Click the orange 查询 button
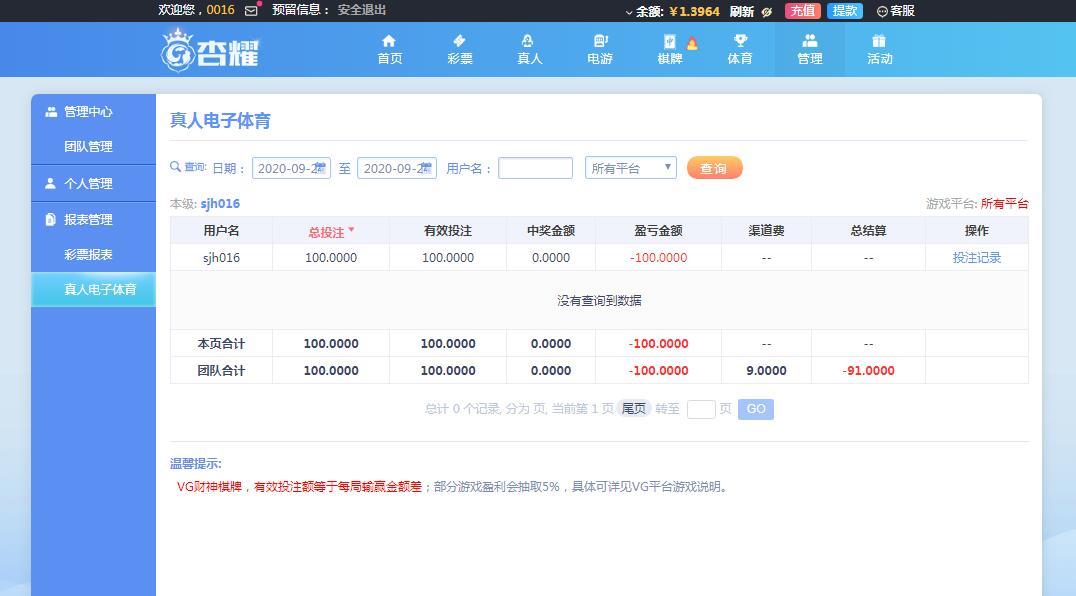 (714, 168)
